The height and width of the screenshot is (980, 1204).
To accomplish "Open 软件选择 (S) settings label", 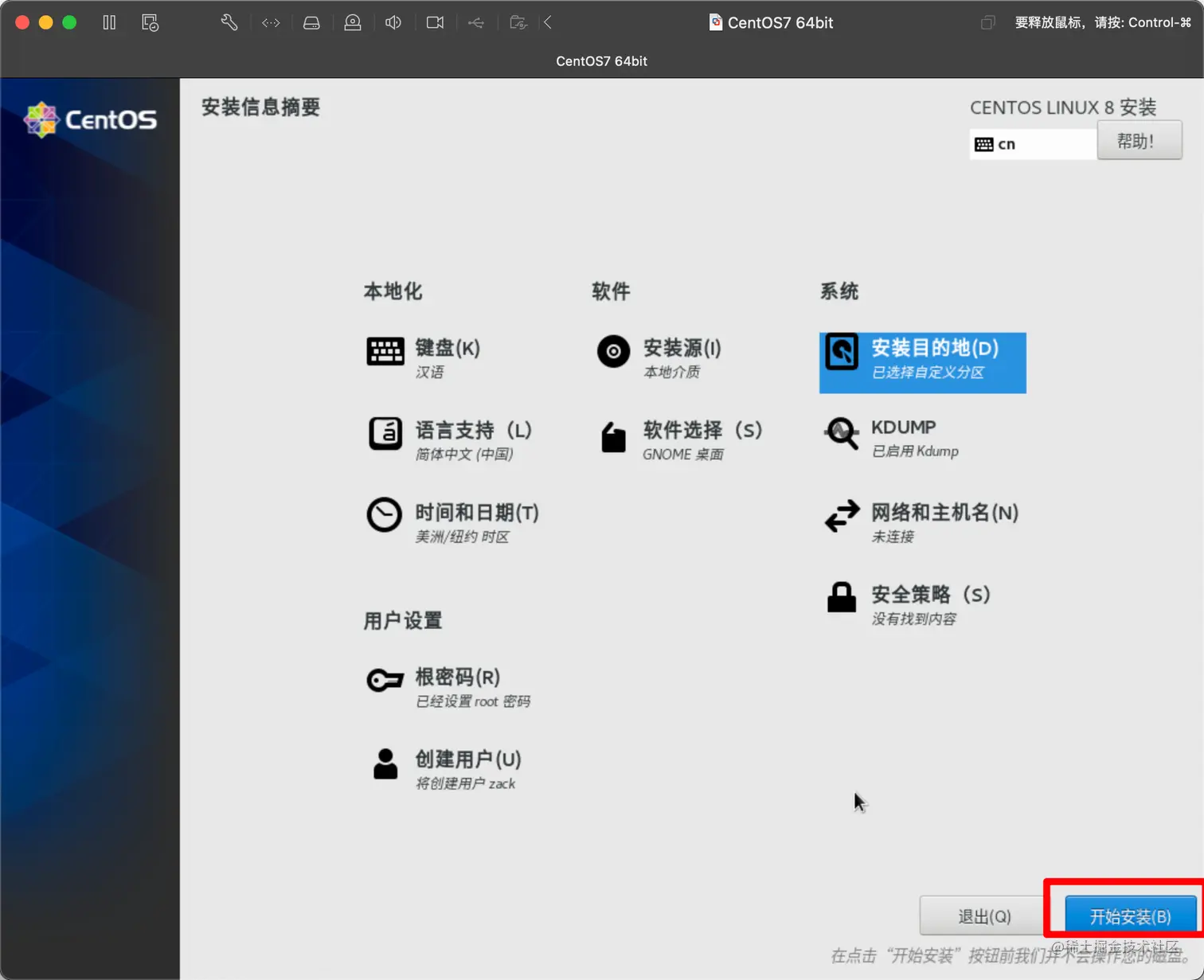I will click(x=702, y=430).
